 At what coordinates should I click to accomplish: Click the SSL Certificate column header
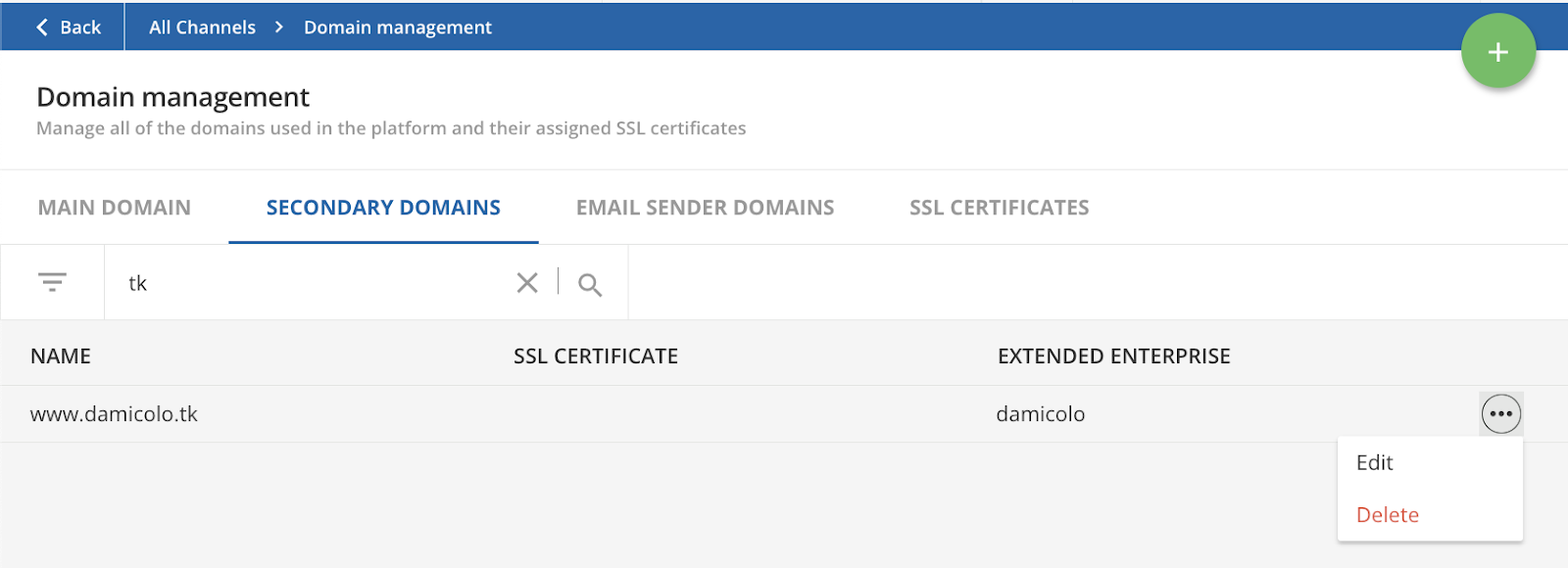(596, 355)
